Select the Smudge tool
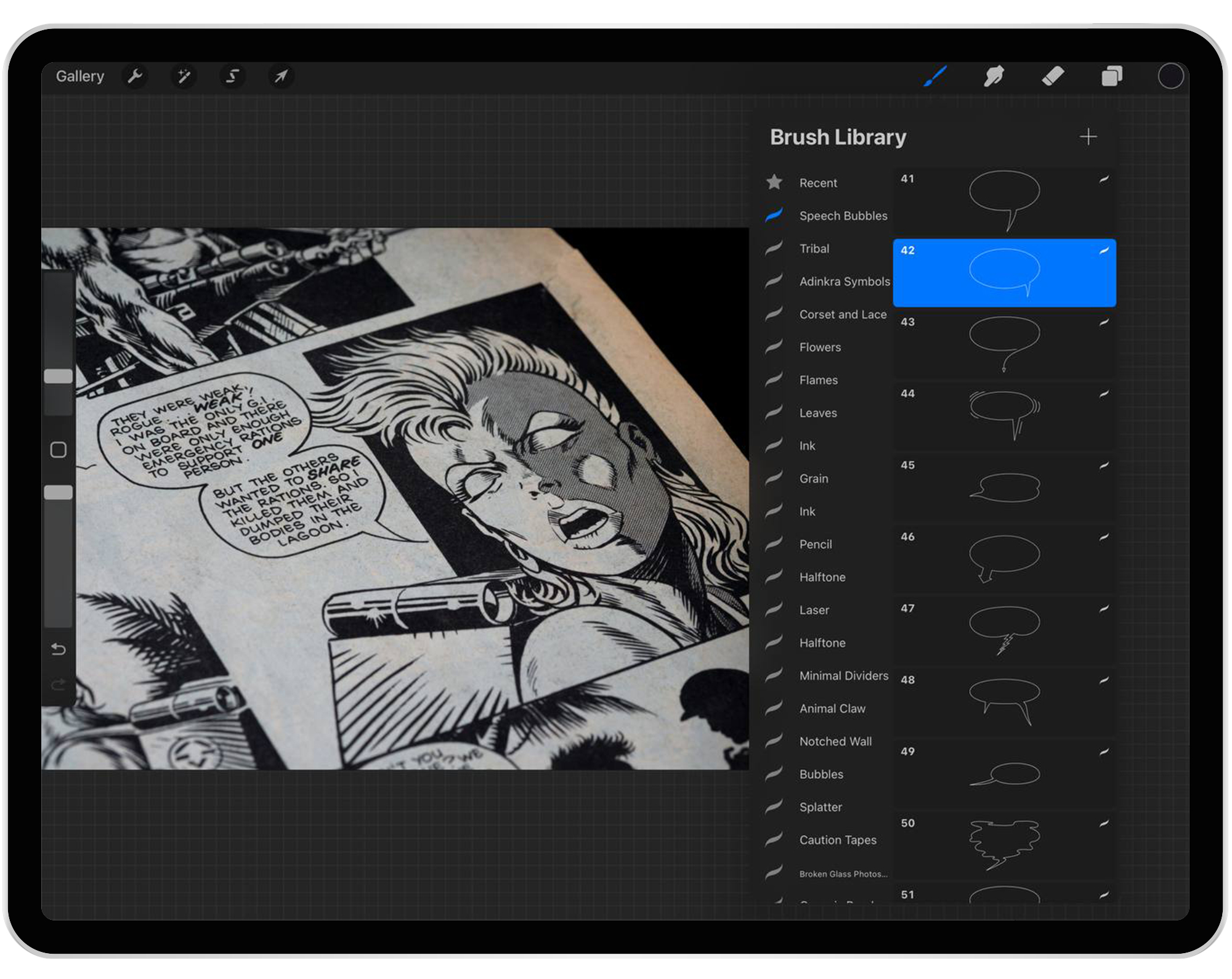This screenshot has height=979, width=1232. [x=994, y=76]
